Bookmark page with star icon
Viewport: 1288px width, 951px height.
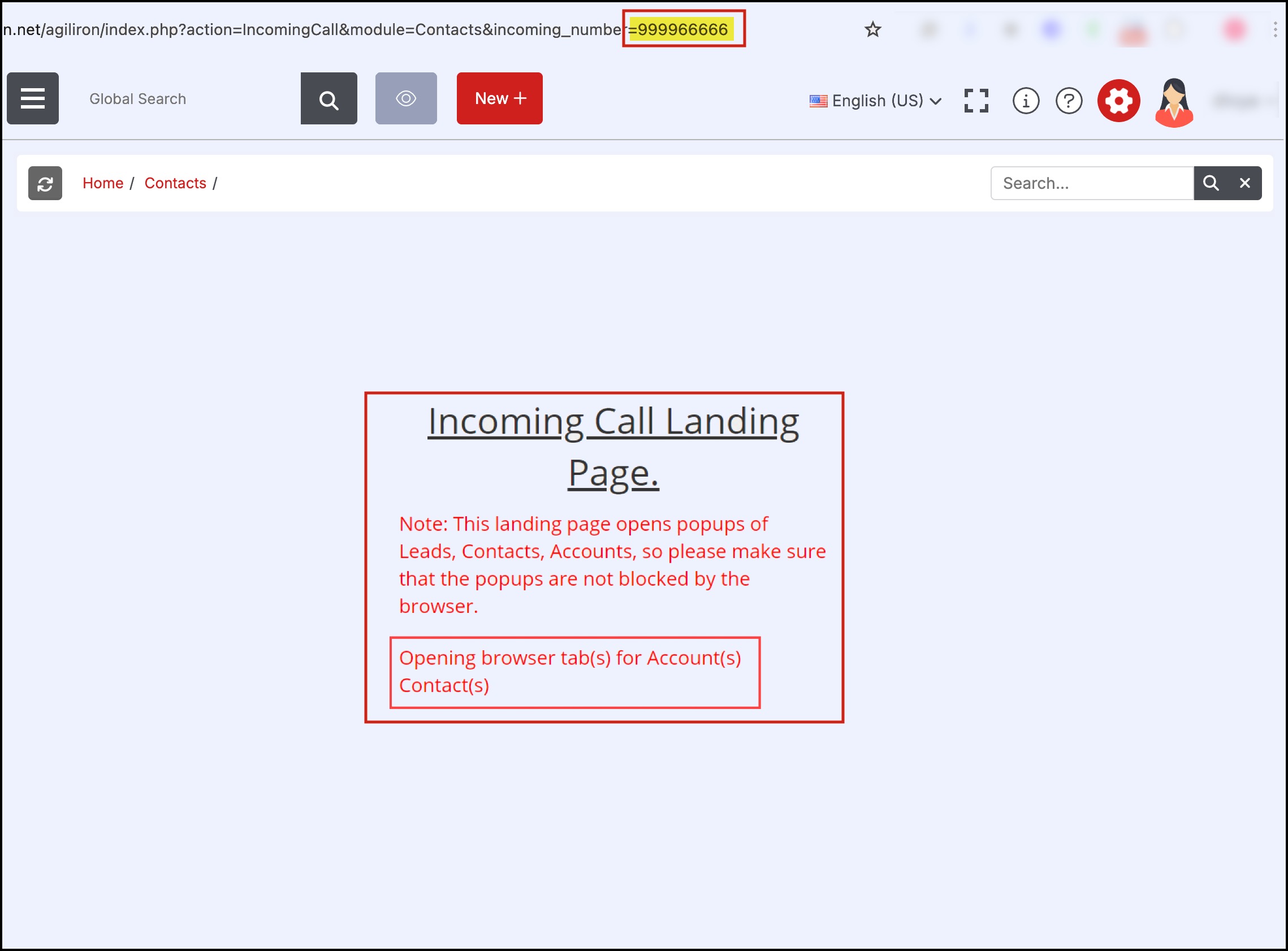pyautogui.click(x=872, y=29)
